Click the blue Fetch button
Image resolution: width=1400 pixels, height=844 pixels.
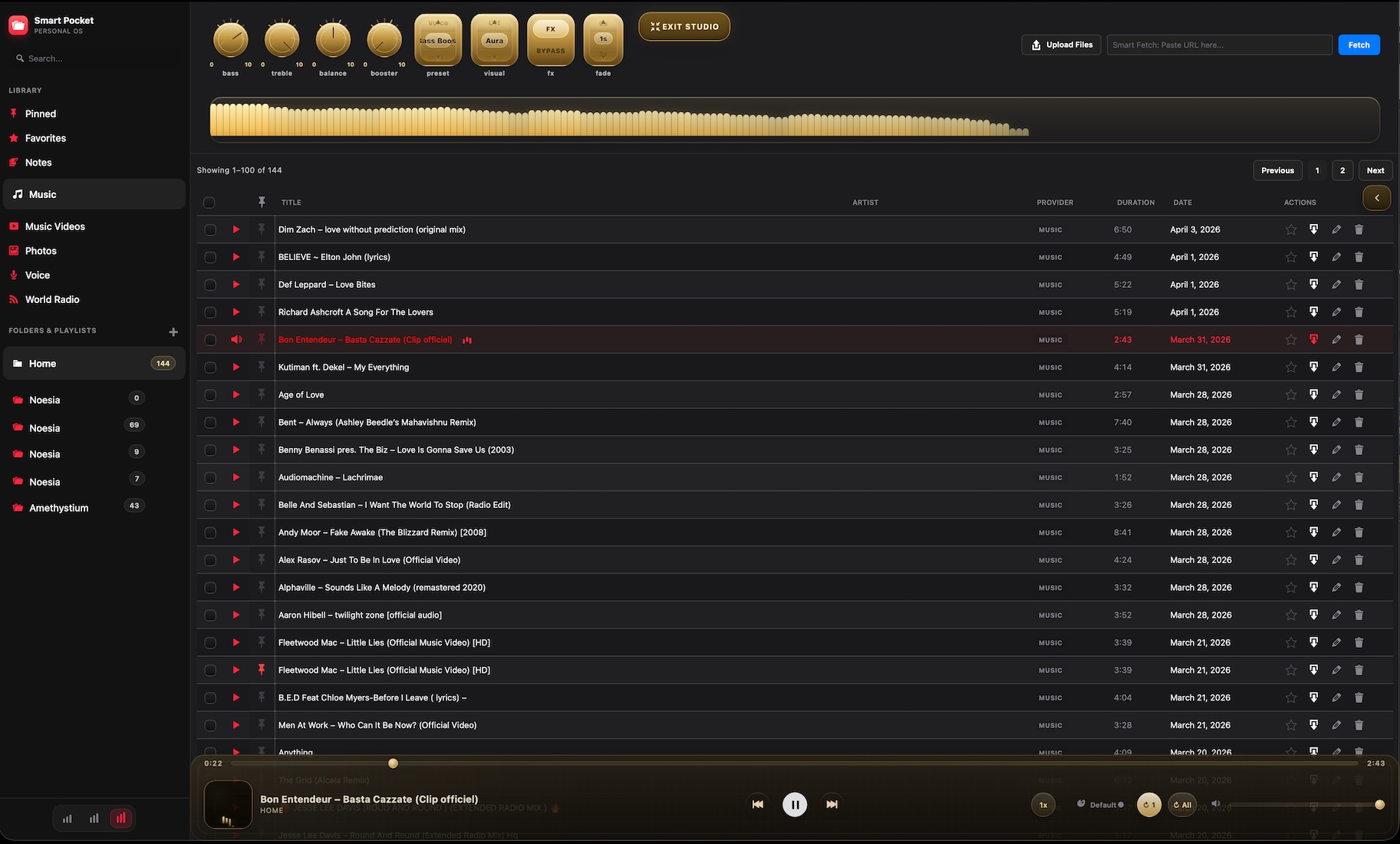[x=1359, y=45]
